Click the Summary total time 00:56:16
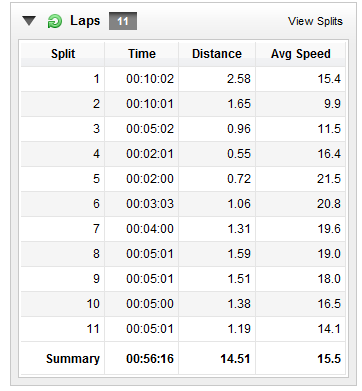Screen dimensions: 362x391 point(150,359)
